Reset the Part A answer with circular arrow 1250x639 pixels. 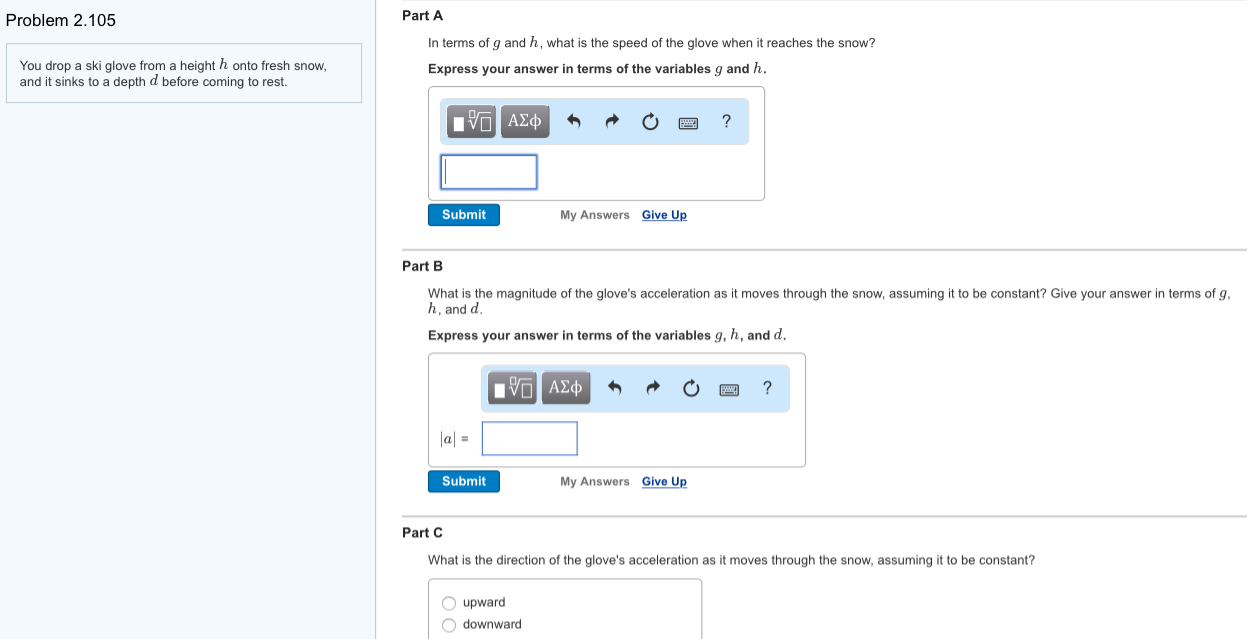tap(650, 120)
